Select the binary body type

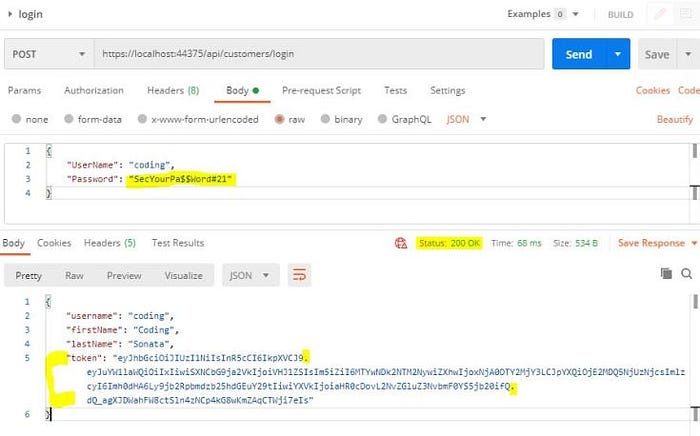(342, 119)
